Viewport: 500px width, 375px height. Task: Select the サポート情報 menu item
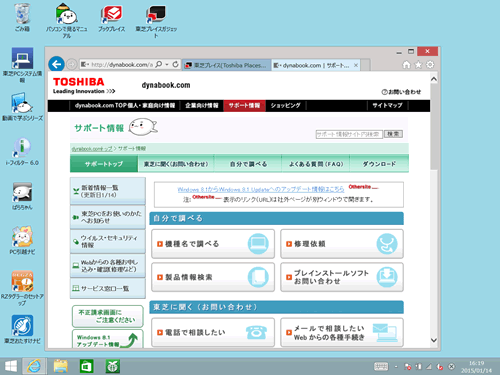244,106
